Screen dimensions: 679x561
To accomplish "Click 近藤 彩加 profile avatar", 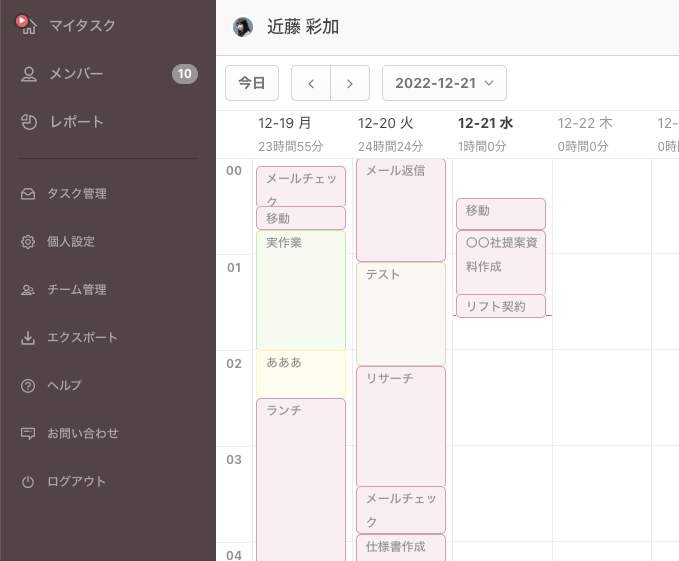I will (x=243, y=27).
